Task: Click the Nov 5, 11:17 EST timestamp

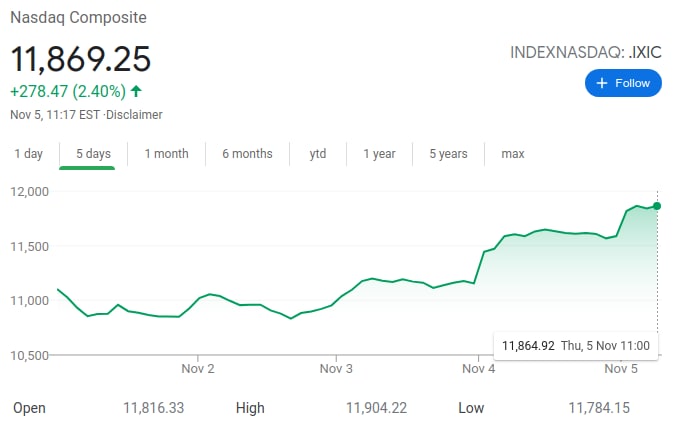Action: [55, 115]
